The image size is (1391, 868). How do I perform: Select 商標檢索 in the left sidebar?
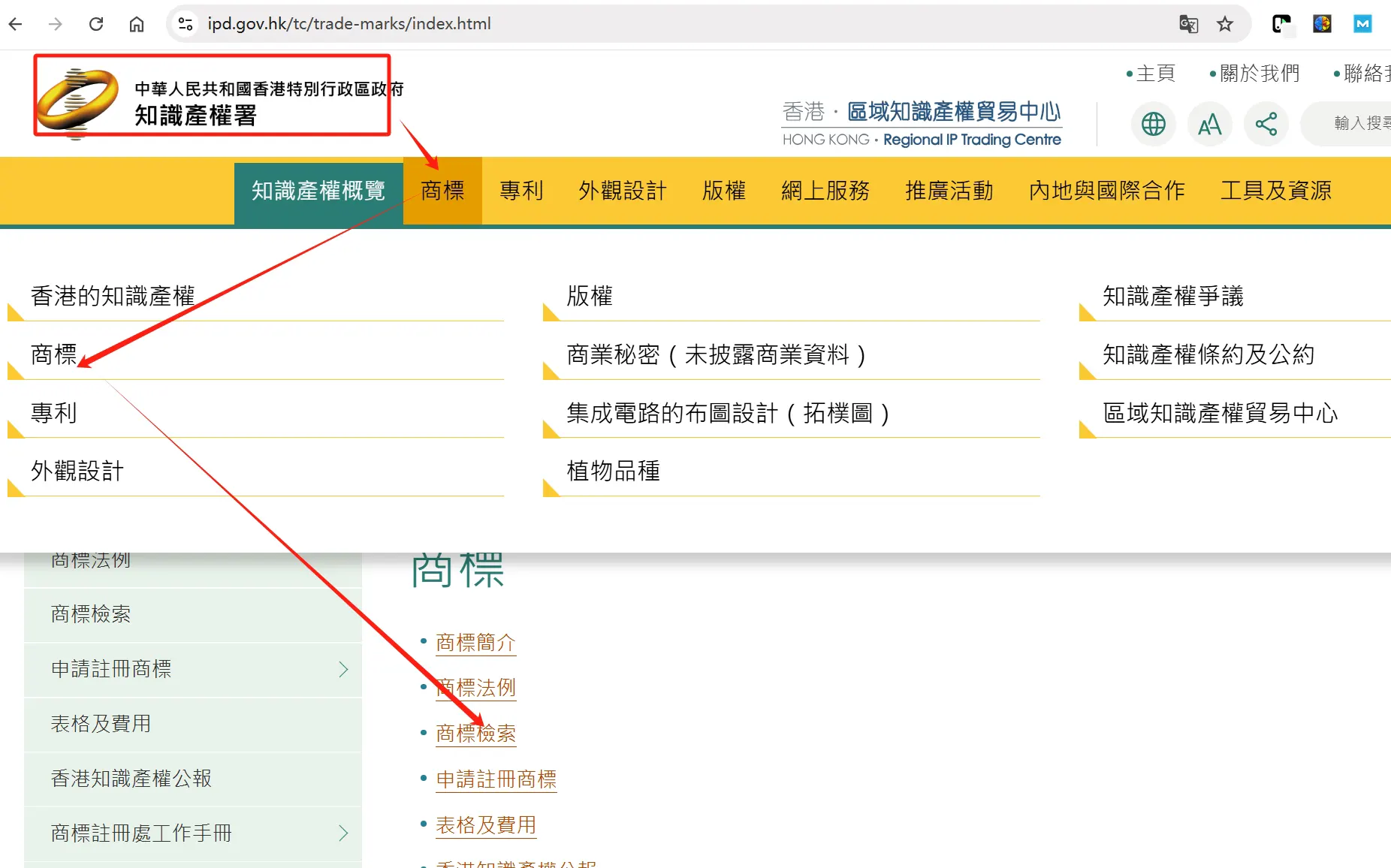(x=193, y=615)
